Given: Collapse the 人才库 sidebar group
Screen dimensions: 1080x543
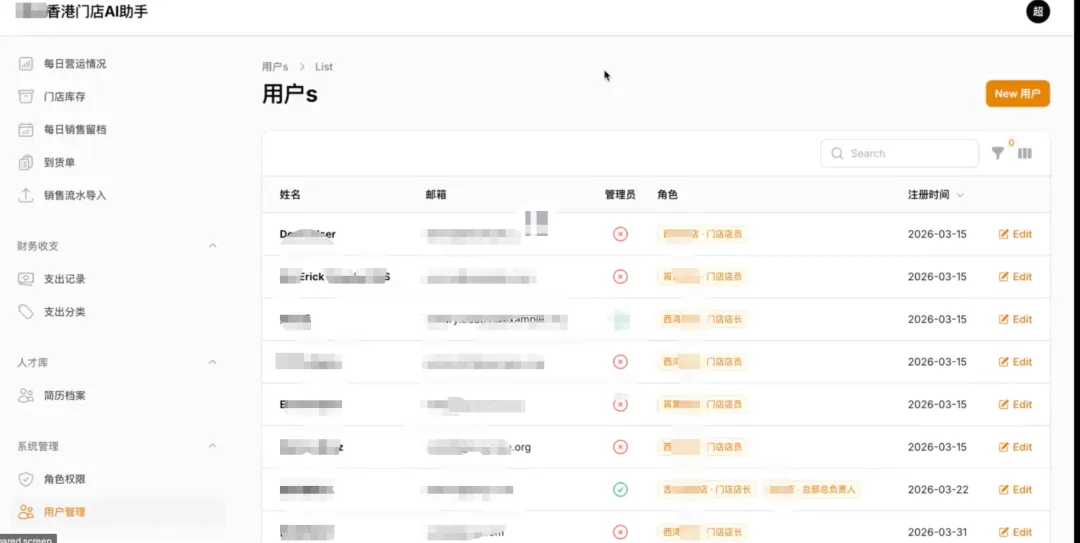Looking at the screenshot, I should click(212, 362).
